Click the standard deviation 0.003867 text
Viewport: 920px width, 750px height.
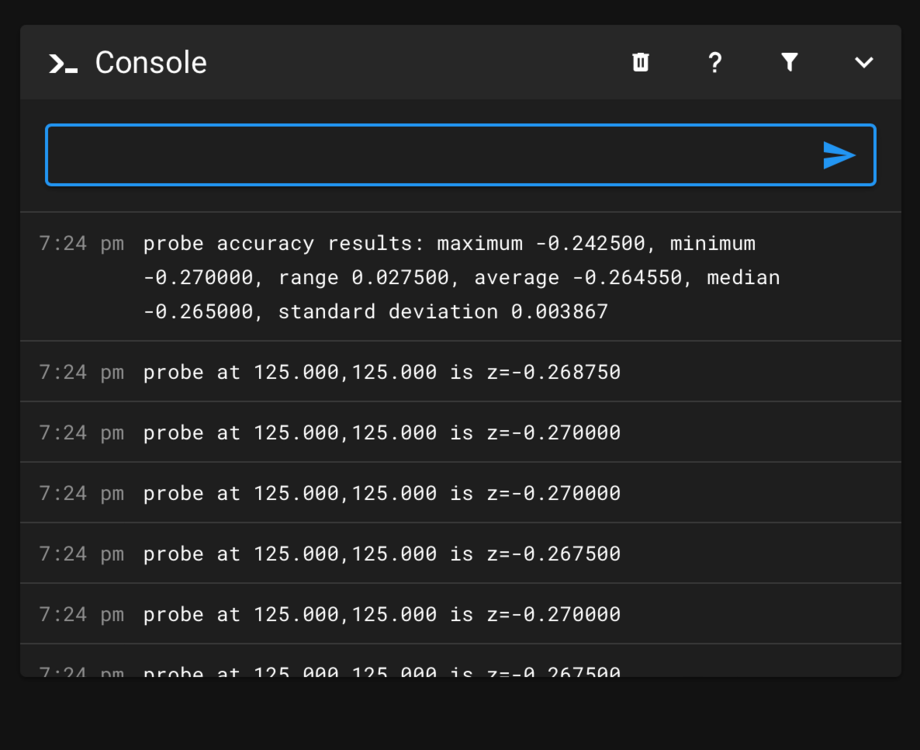click(443, 311)
